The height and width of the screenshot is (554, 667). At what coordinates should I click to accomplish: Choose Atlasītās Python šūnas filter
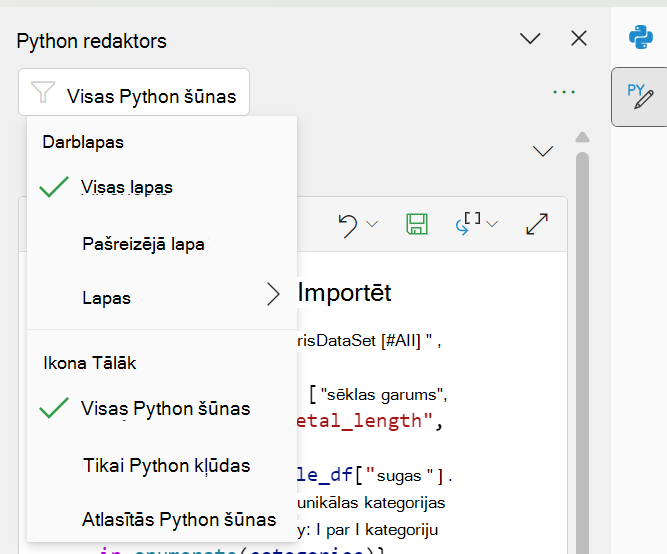coord(162,520)
